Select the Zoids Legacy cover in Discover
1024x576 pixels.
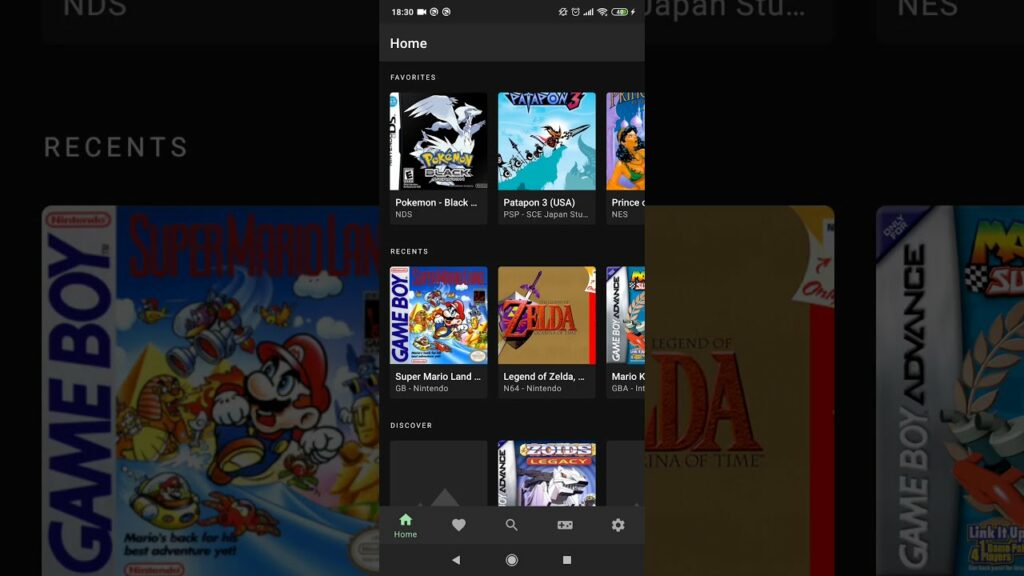pyautogui.click(x=546, y=473)
